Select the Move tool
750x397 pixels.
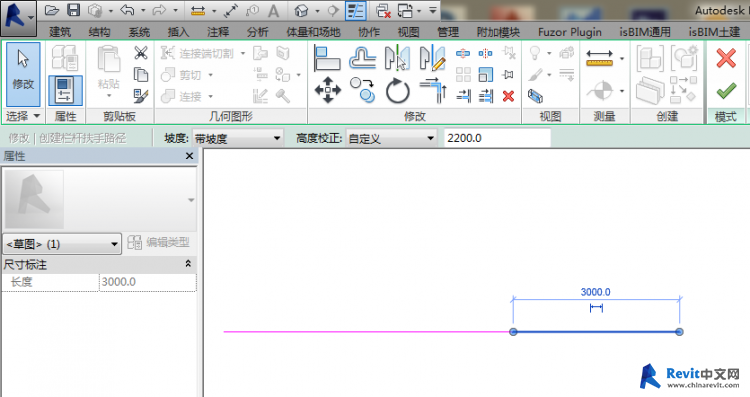click(328, 90)
